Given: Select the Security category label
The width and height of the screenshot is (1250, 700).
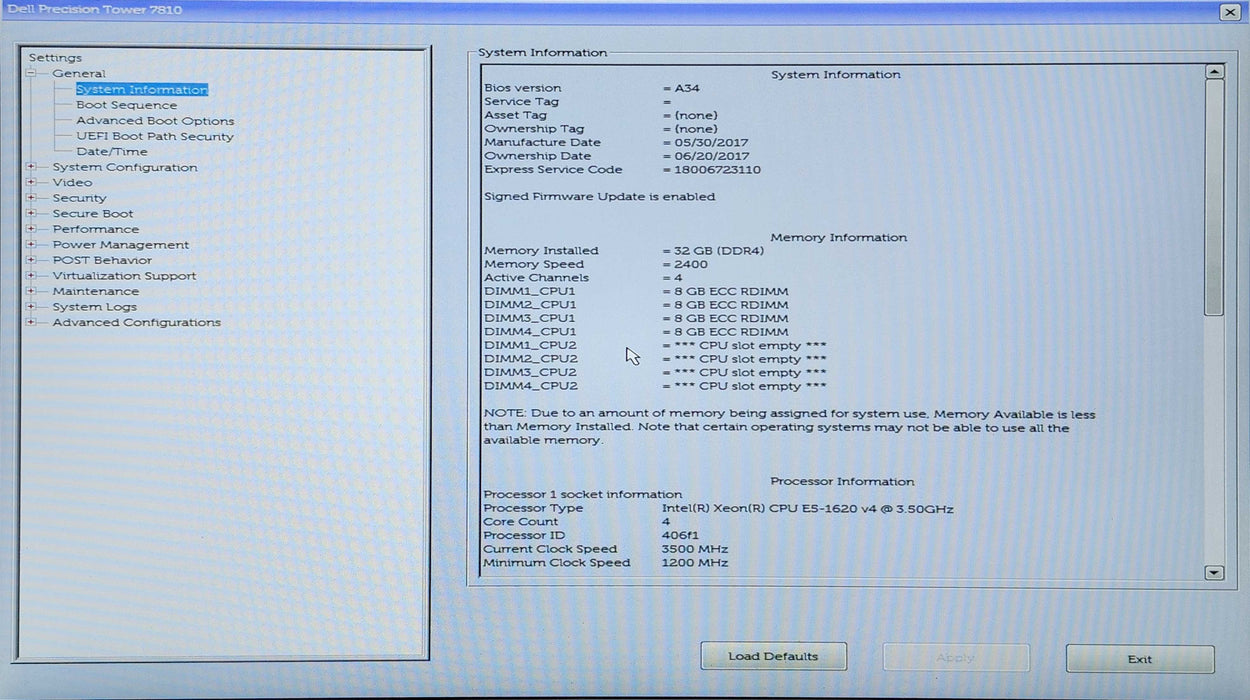Looking at the screenshot, I should point(79,198).
